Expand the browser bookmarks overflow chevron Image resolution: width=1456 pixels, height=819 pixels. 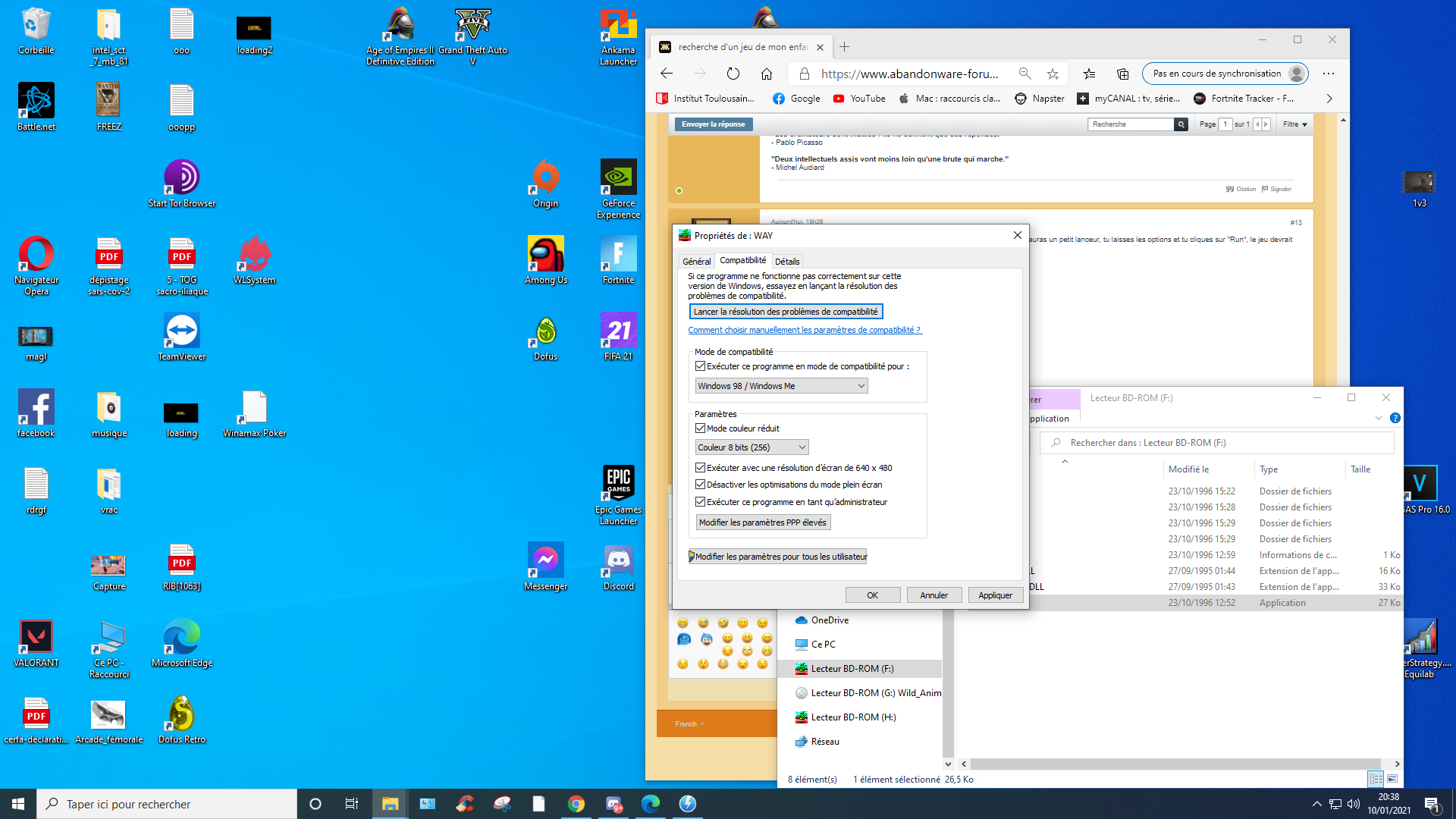tap(1329, 99)
